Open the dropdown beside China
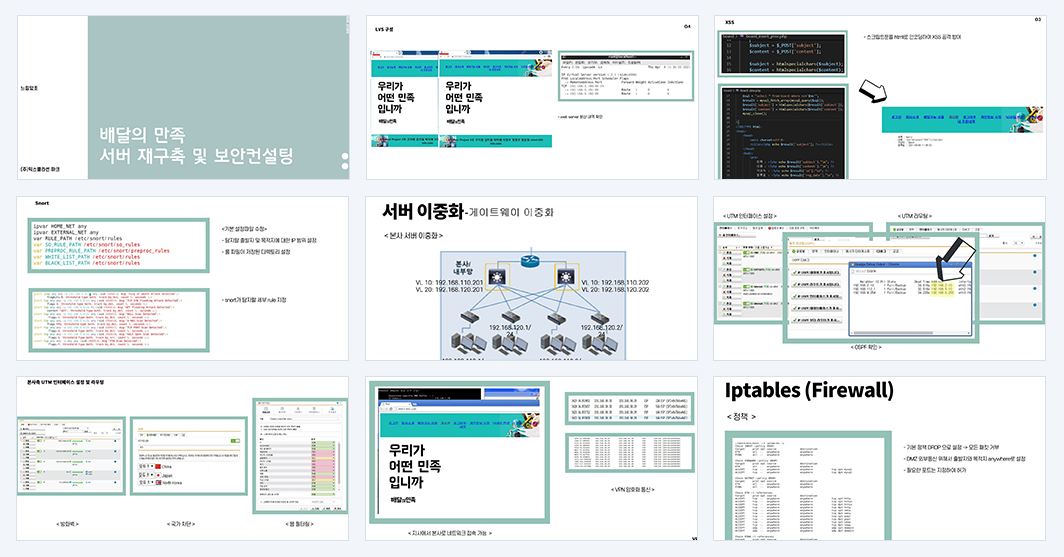 pyautogui.click(x=146, y=467)
